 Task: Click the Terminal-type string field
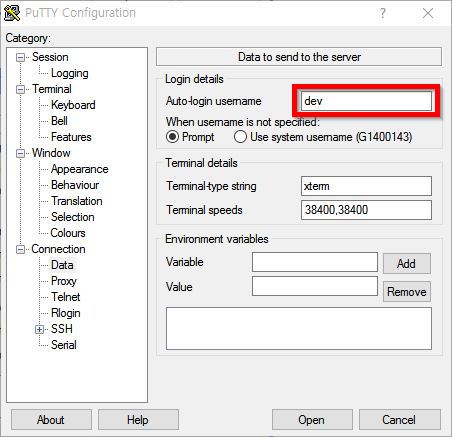(x=366, y=186)
